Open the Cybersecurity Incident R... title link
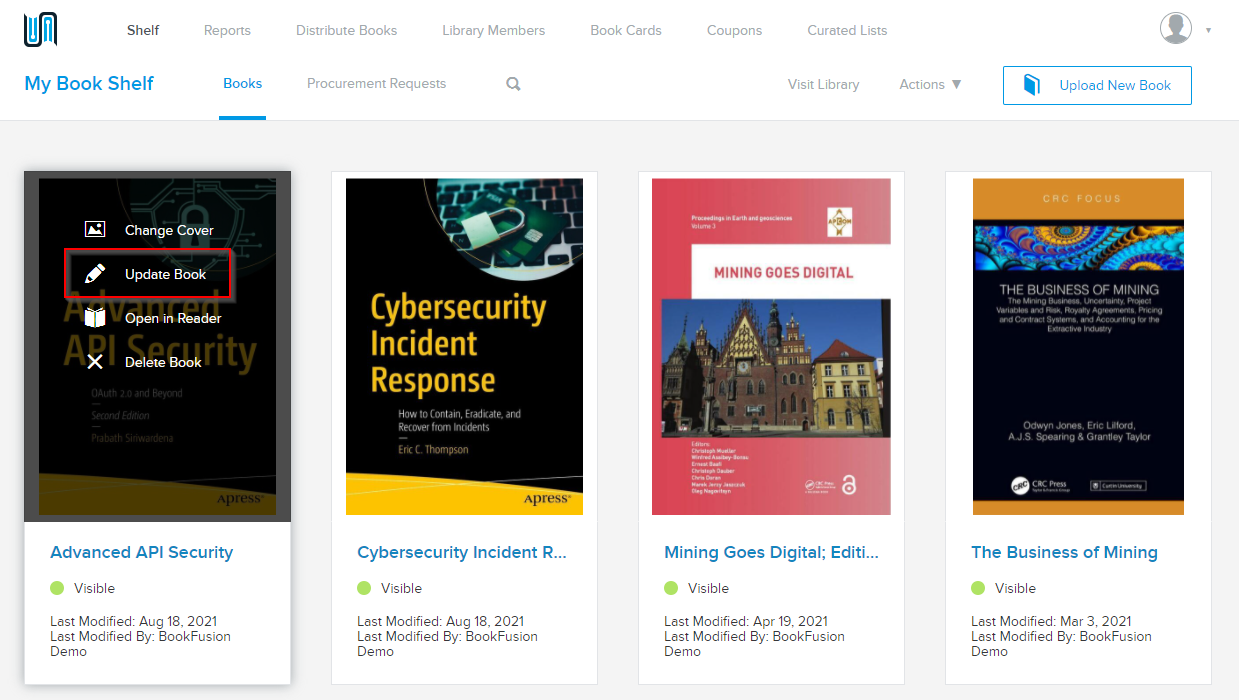Screen dimensions: 1239x700 pyautogui.click(x=462, y=552)
